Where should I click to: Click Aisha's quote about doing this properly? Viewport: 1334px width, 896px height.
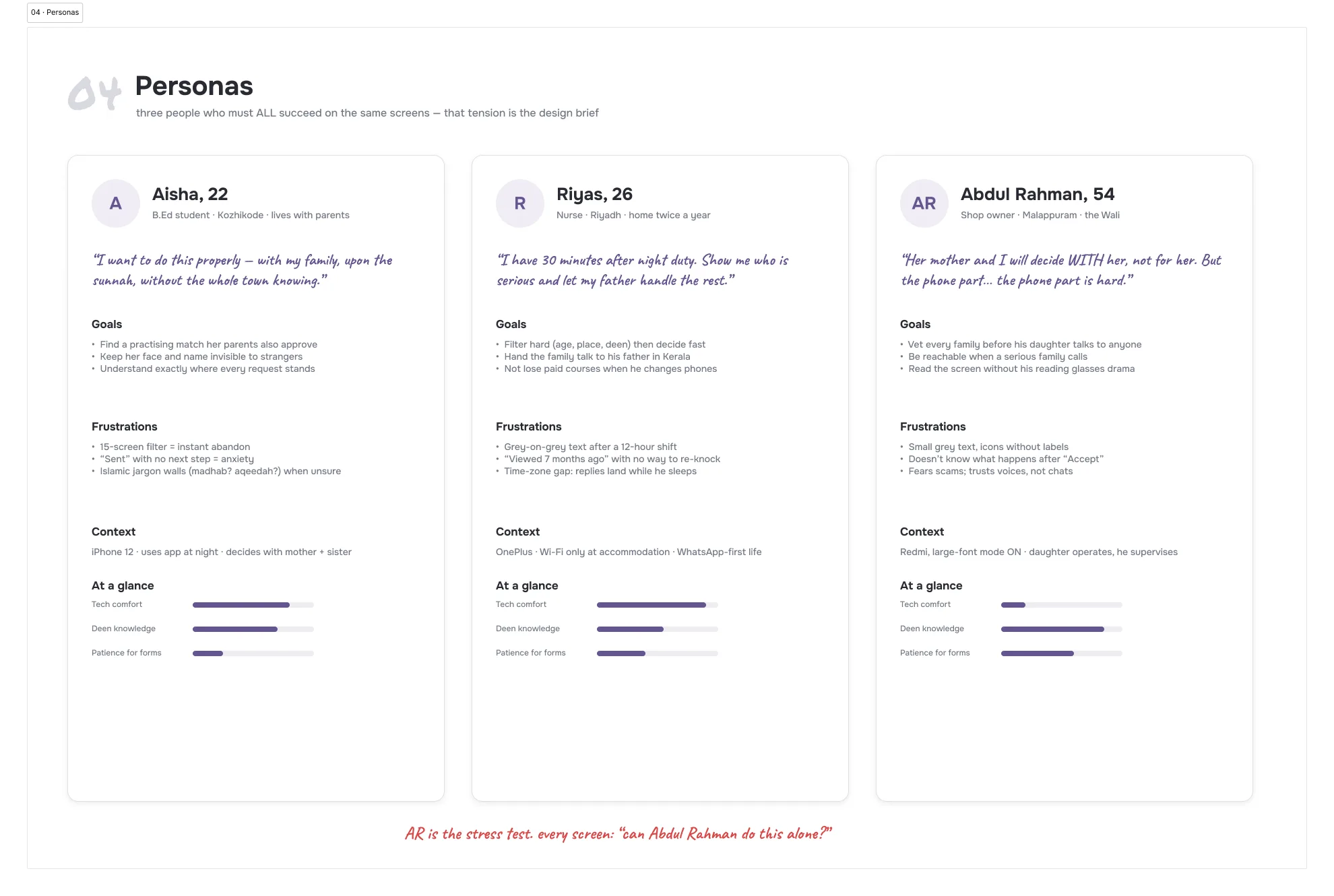(243, 270)
